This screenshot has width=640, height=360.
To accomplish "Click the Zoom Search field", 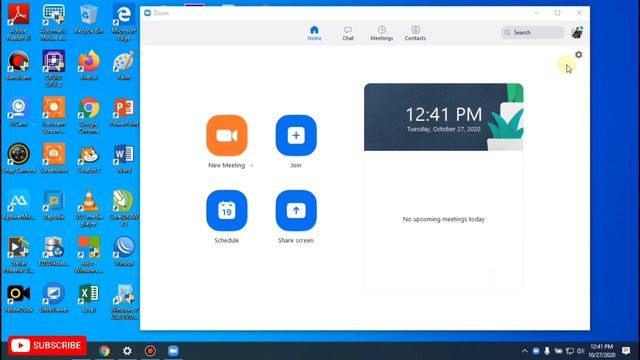I will 532,32.
